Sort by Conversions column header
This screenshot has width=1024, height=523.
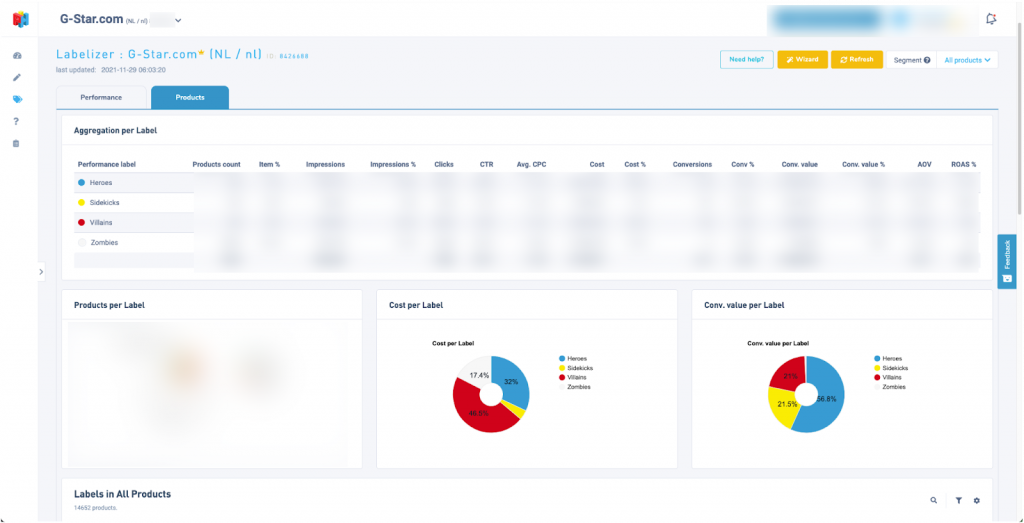(692, 165)
